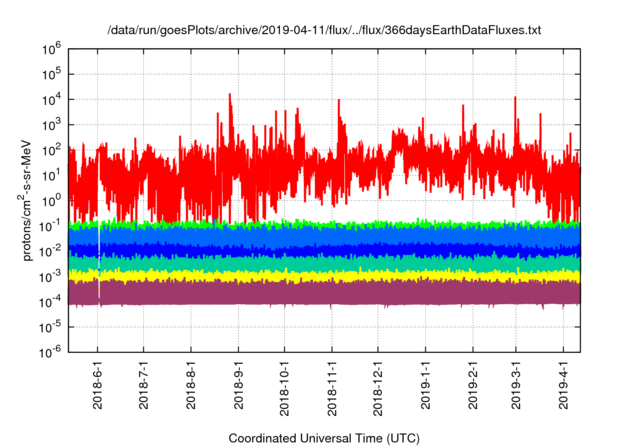Click the '2019-4-1' date label
640x448 pixels.
564,384
